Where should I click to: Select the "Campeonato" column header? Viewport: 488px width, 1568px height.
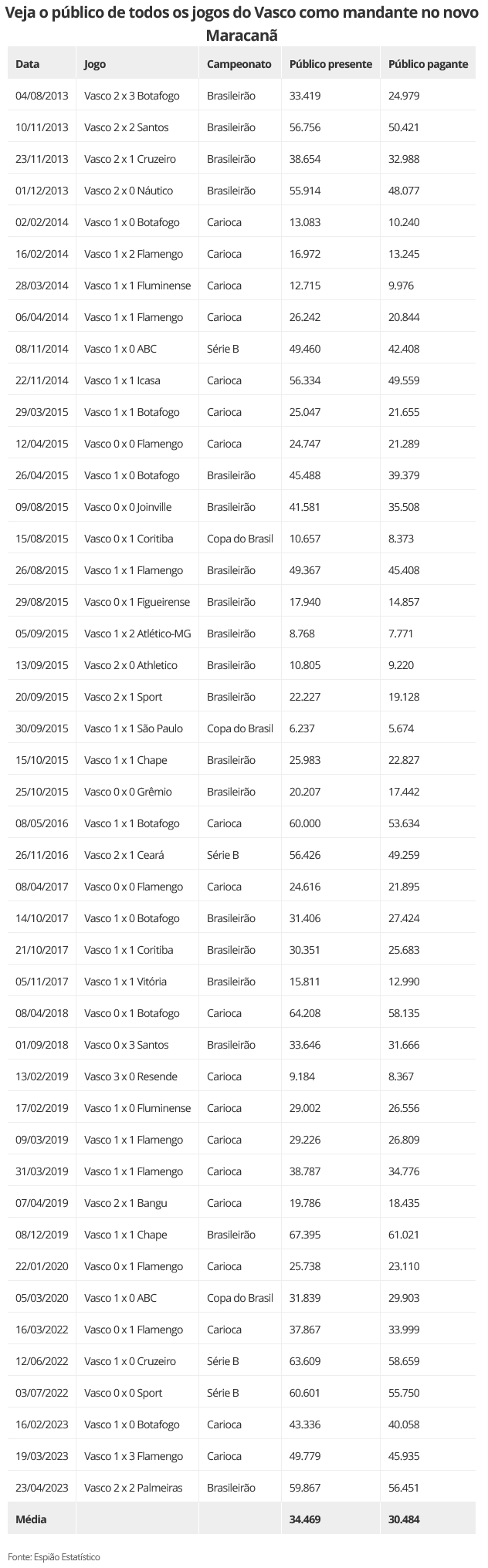[x=239, y=64]
